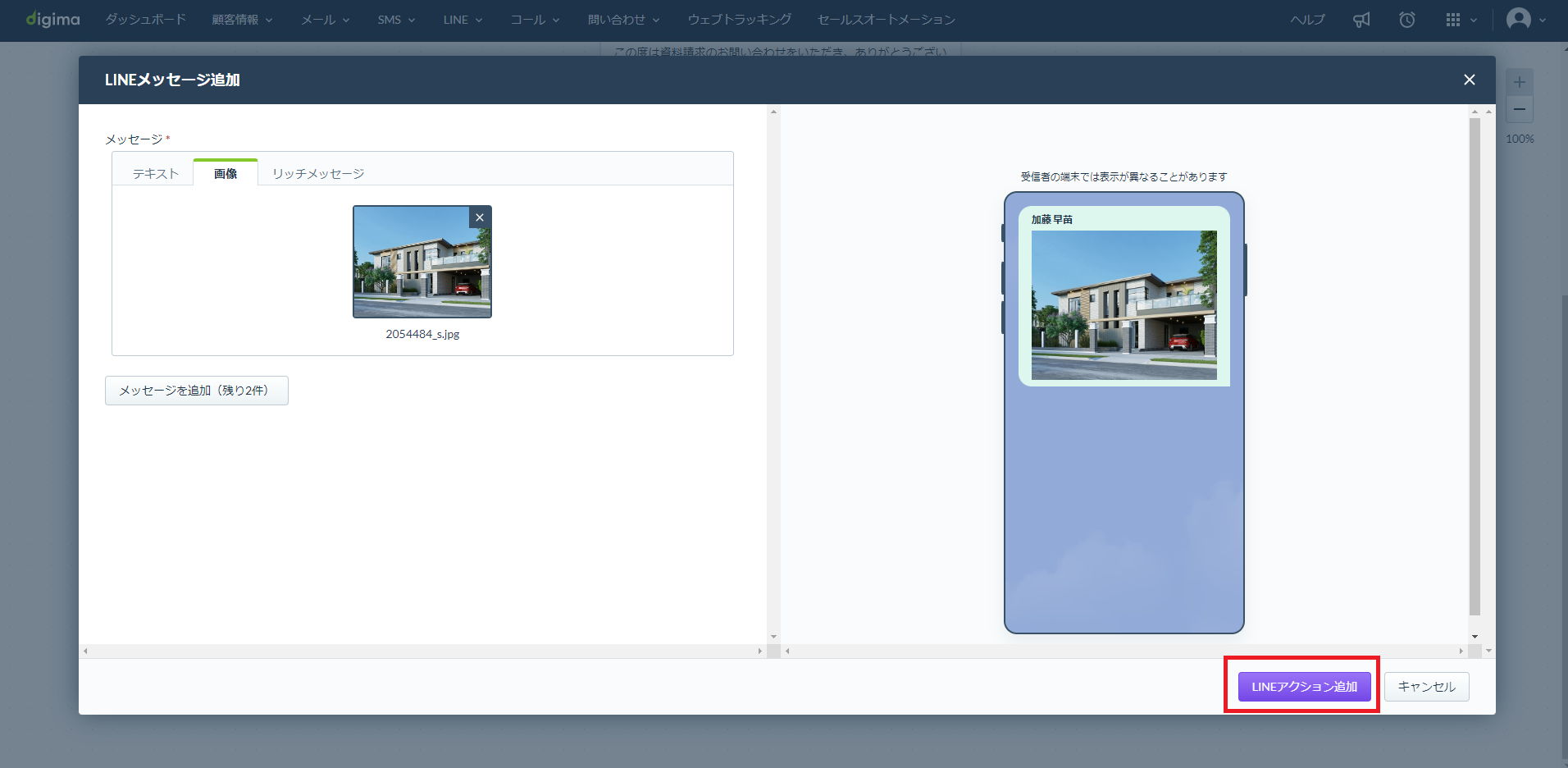Expand the LINE dropdown menu
This screenshot has height=768, width=1568.
coord(463,20)
